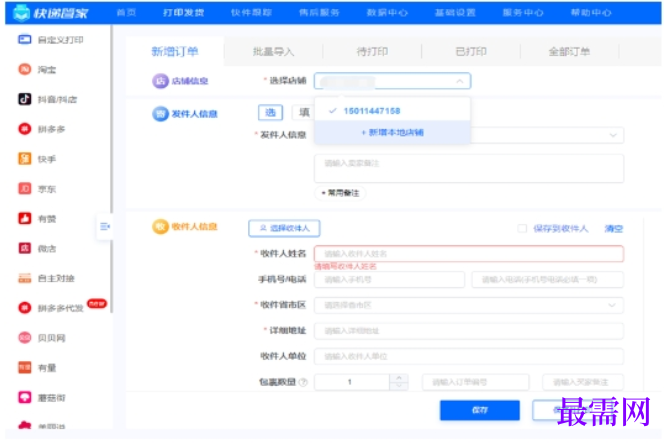Screen dimensions: 669x443
Task: Open 服务中心 in top menu
Action: (x=523, y=13)
